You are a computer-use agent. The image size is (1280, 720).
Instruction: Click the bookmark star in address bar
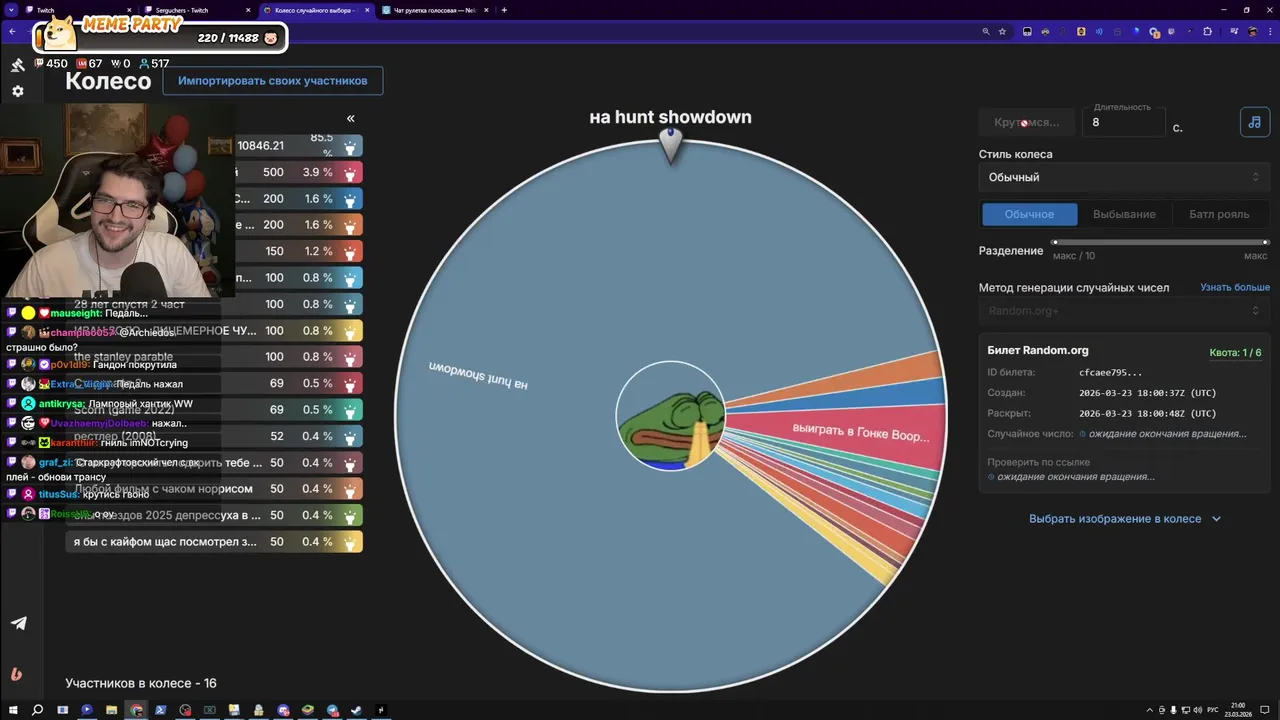(x=1002, y=31)
